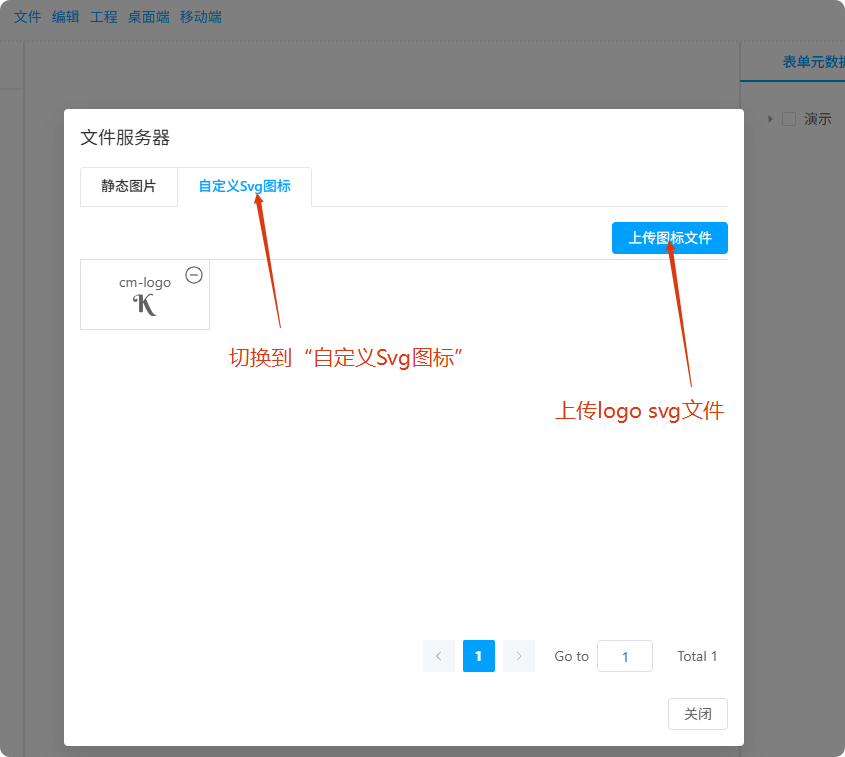Select the 自定义Svg图标 tab

(244, 186)
